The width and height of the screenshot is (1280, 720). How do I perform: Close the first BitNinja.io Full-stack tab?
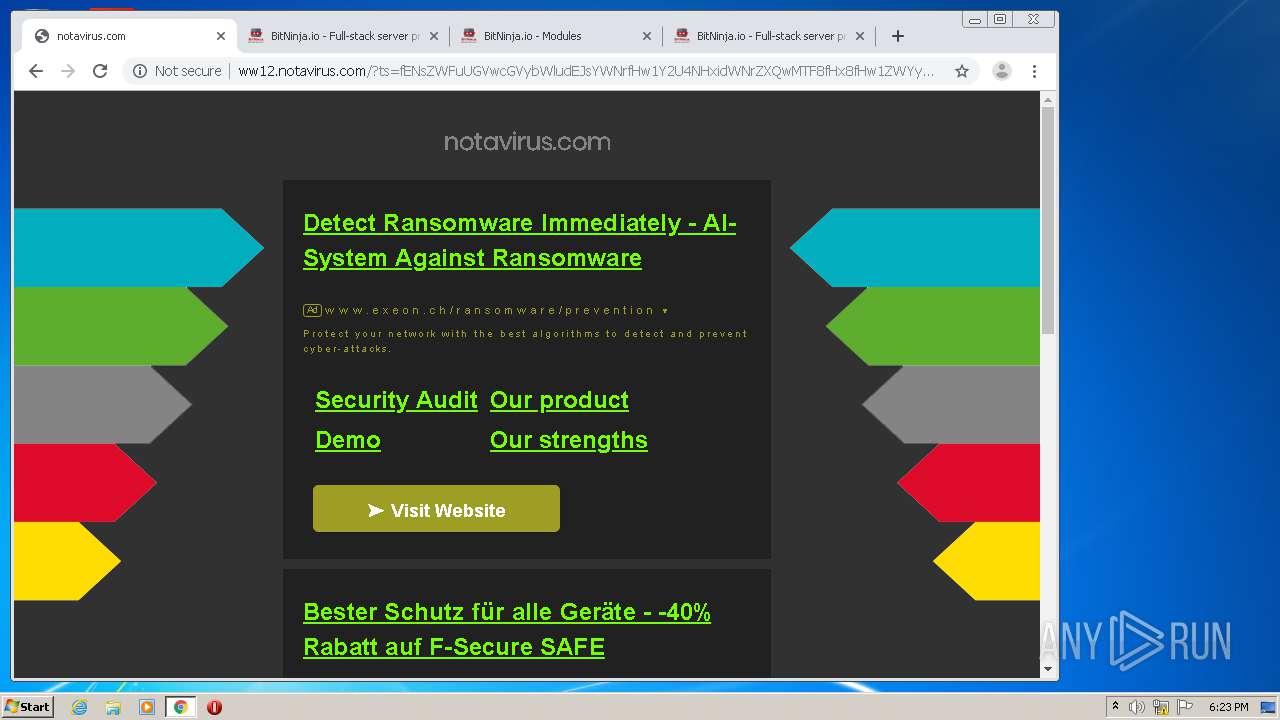tap(434, 36)
